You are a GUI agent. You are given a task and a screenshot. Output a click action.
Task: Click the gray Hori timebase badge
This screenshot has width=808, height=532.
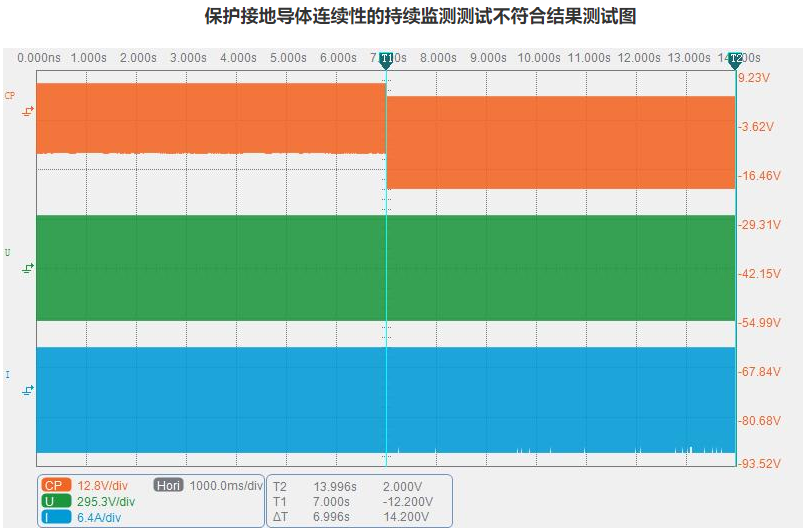coord(168,485)
